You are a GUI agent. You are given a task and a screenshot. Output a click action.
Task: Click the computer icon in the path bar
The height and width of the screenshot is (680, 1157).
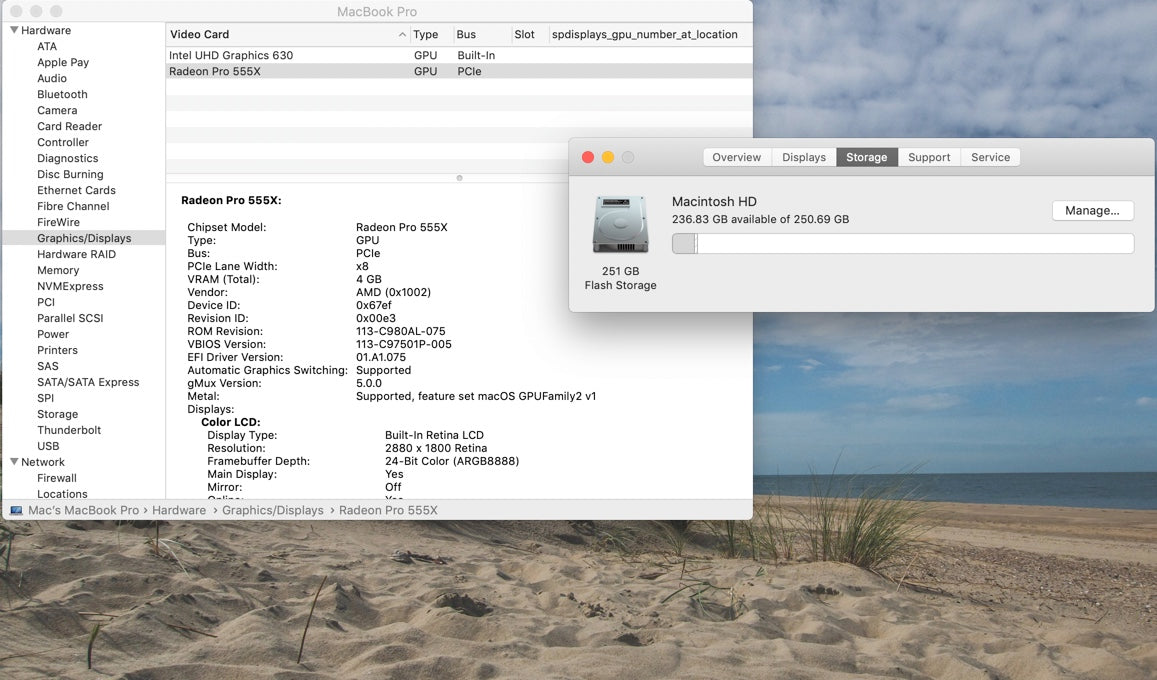[16, 510]
